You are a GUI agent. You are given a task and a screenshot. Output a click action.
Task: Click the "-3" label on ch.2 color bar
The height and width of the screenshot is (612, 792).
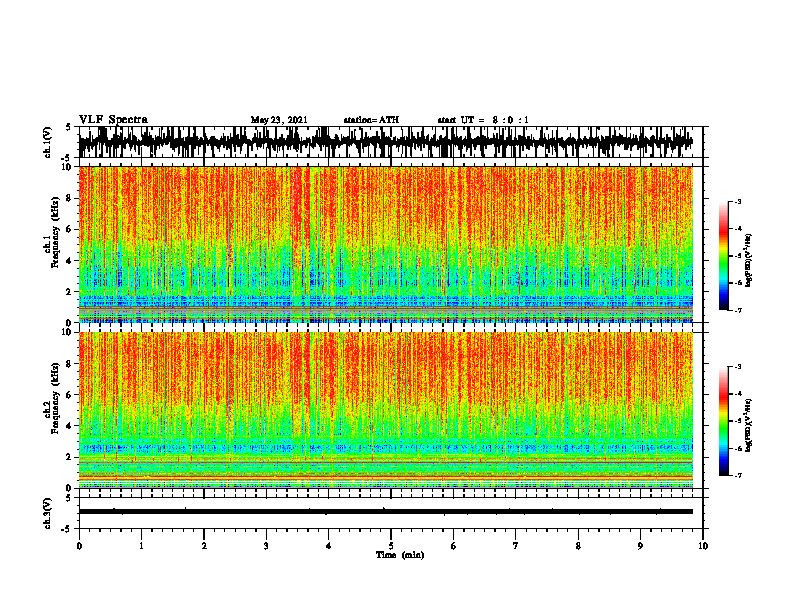tap(738, 367)
